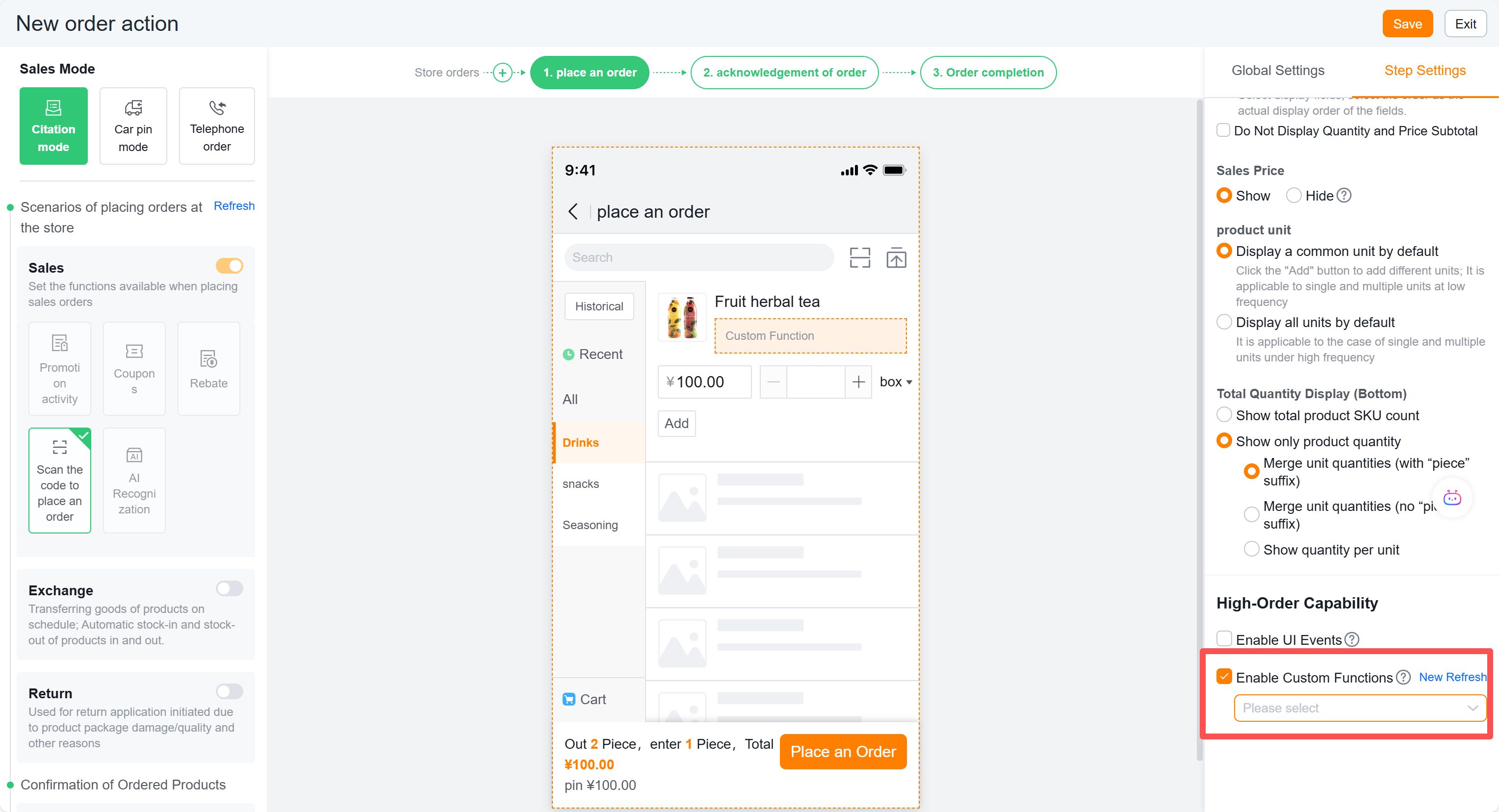This screenshot has width=1499, height=812.
Task: Click the plus circle after Store orders
Action: (502, 73)
